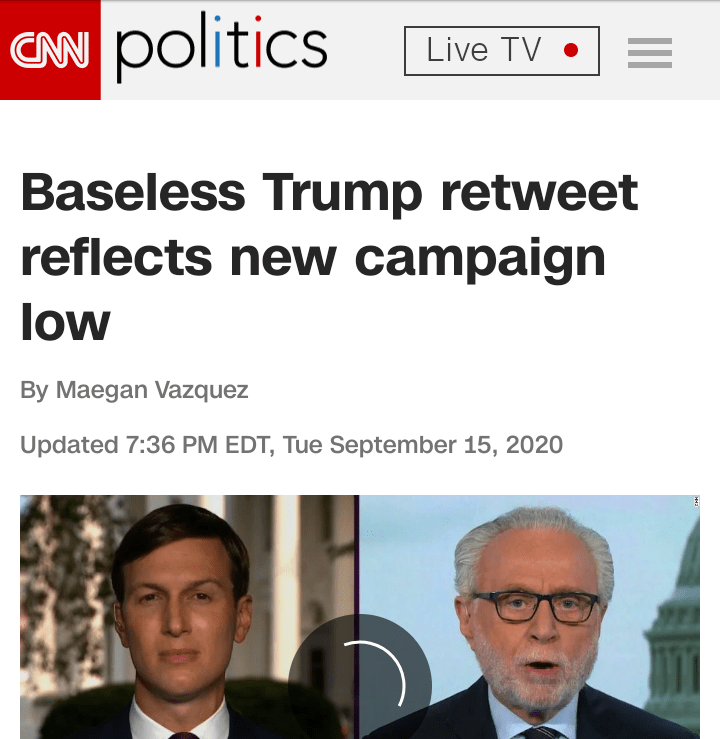Click "September 15, 2020" in the date
This screenshot has width=720, height=739.
click(446, 444)
